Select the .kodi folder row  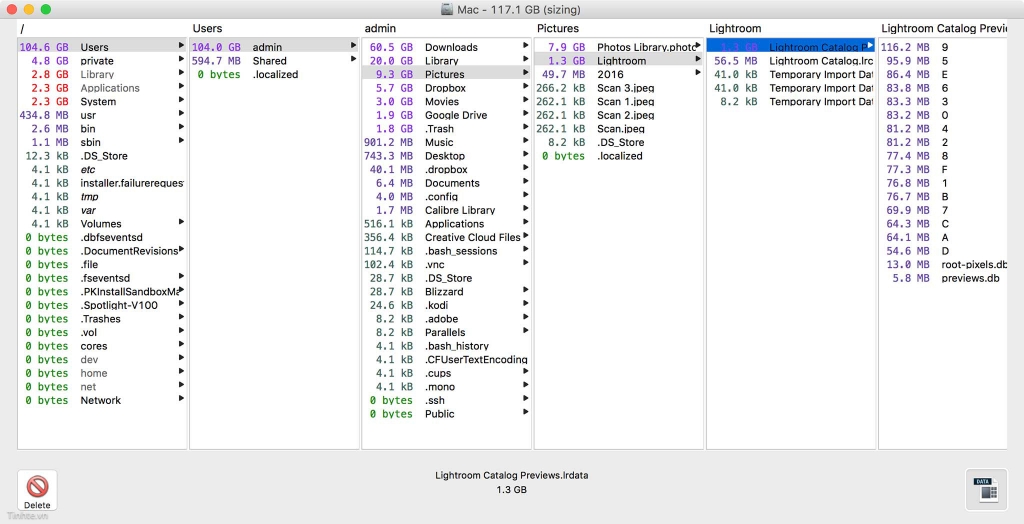(447, 305)
